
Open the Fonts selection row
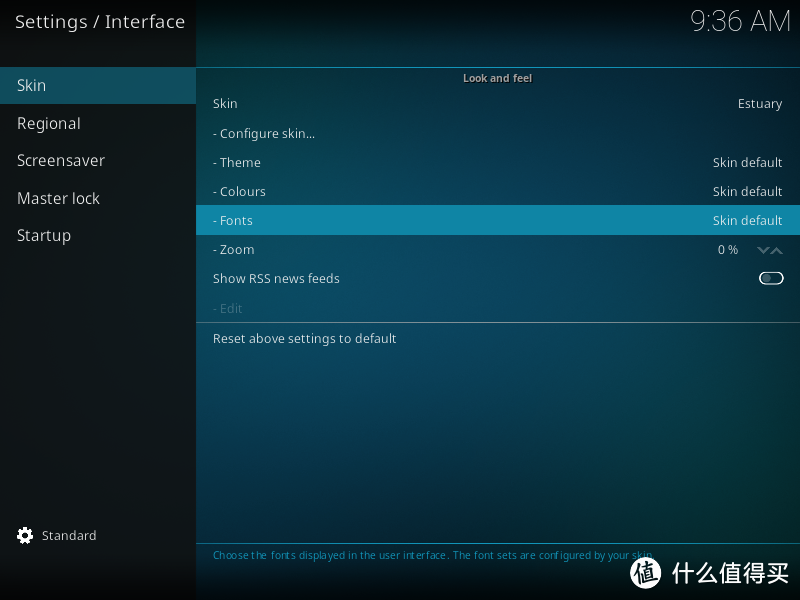(x=497, y=220)
